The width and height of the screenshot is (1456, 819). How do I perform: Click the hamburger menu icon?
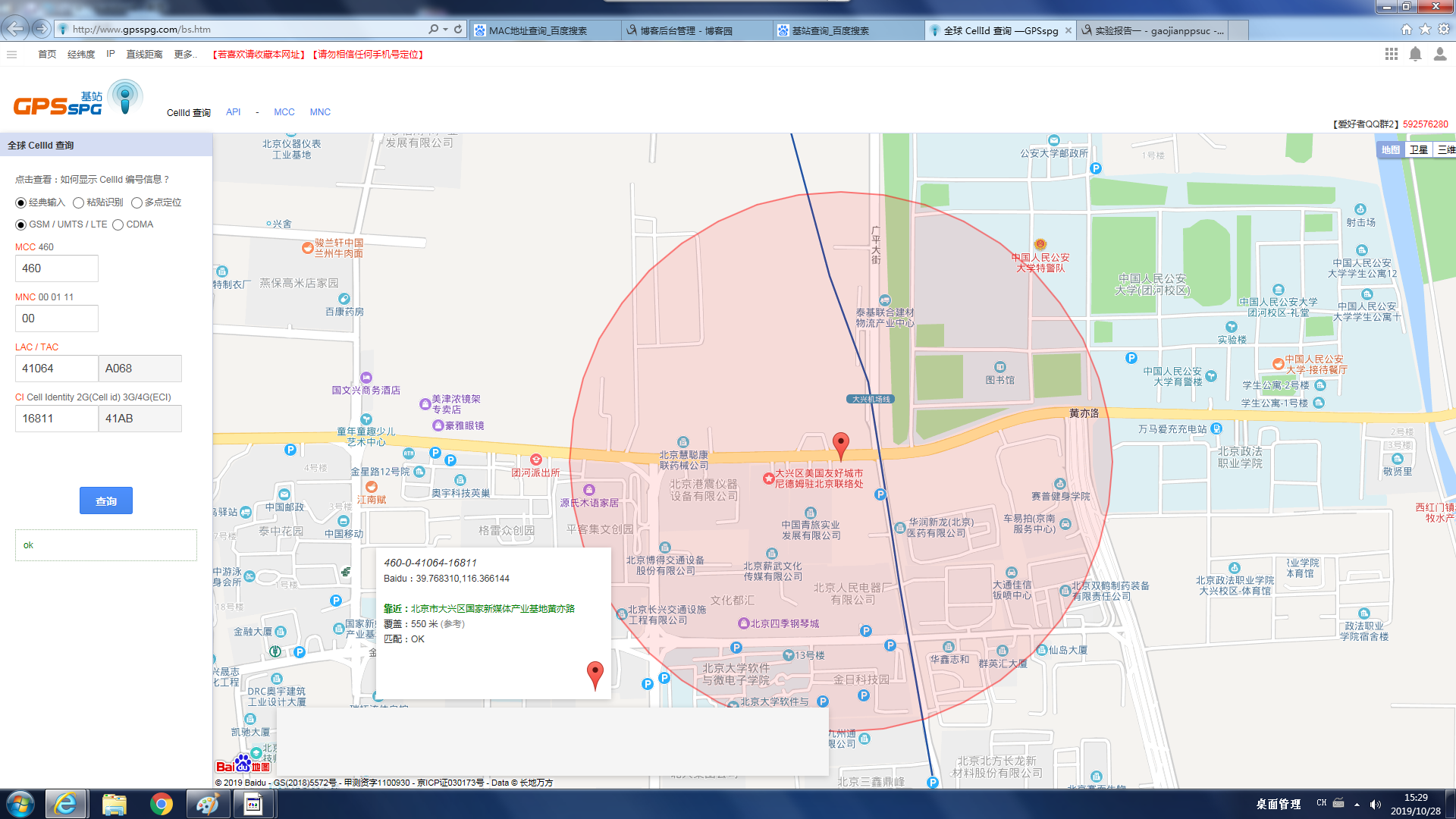pos(11,55)
